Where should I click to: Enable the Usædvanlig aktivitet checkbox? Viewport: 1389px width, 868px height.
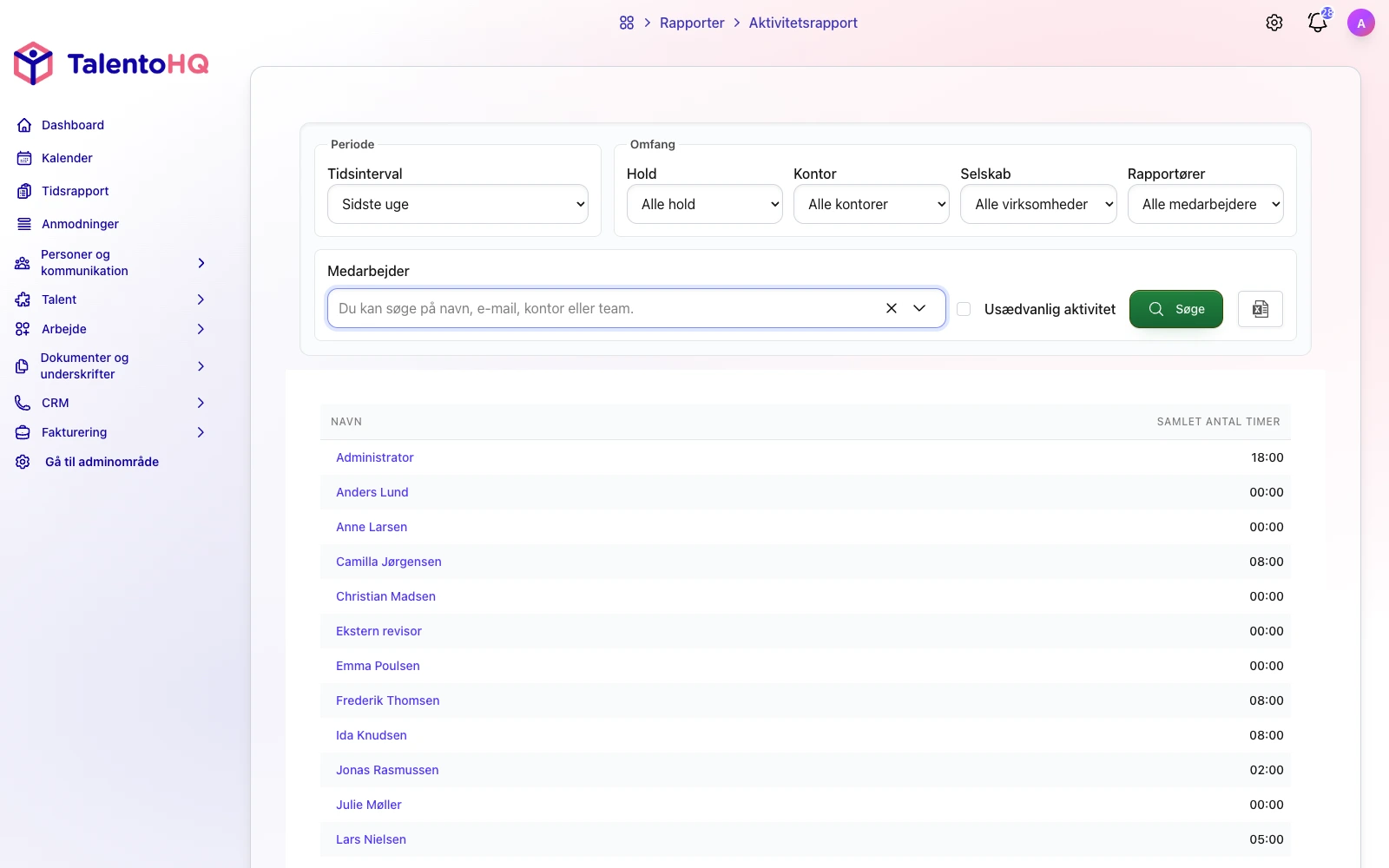click(x=964, y=309)
